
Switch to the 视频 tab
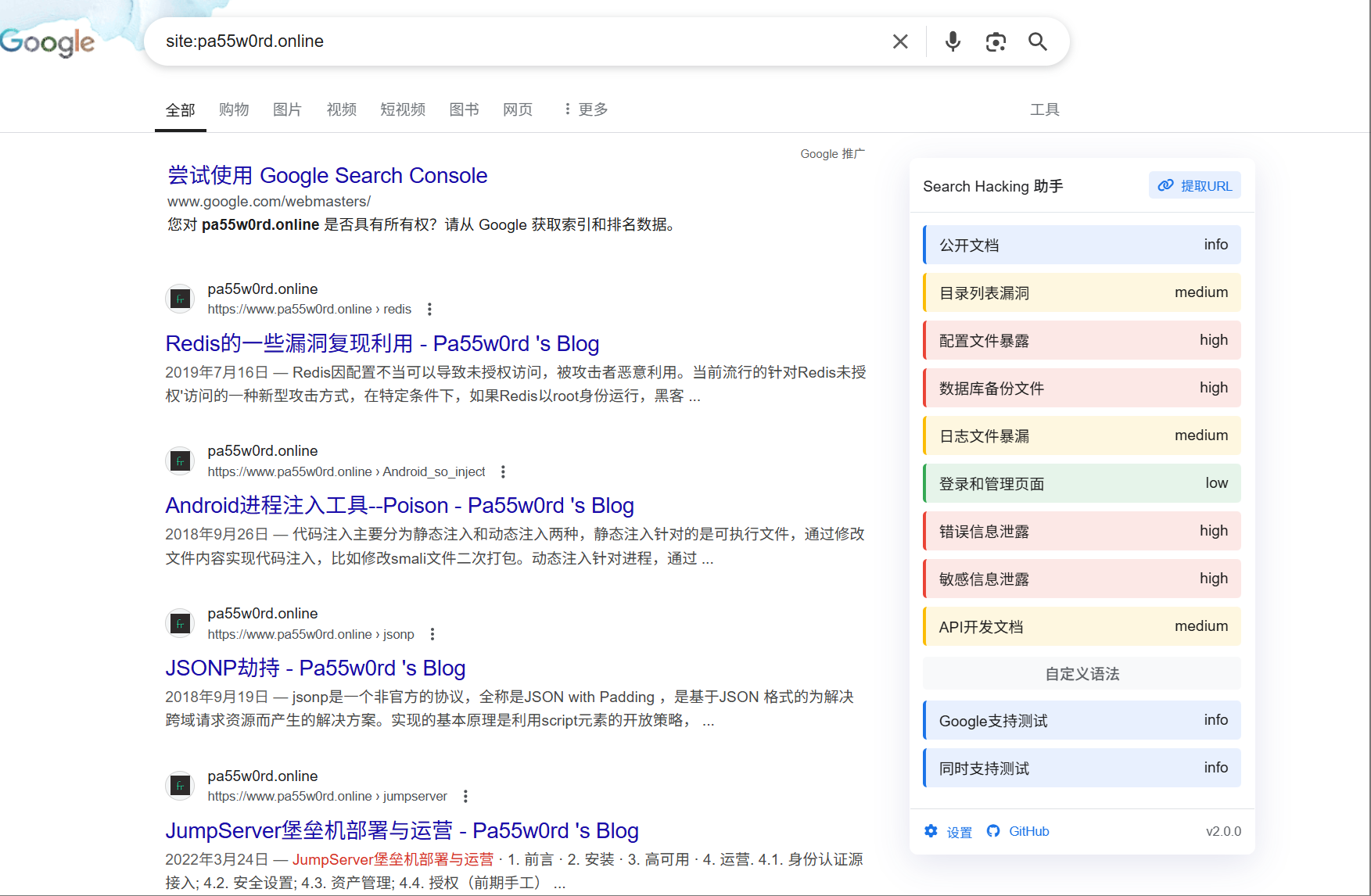(x=341, y=109)
